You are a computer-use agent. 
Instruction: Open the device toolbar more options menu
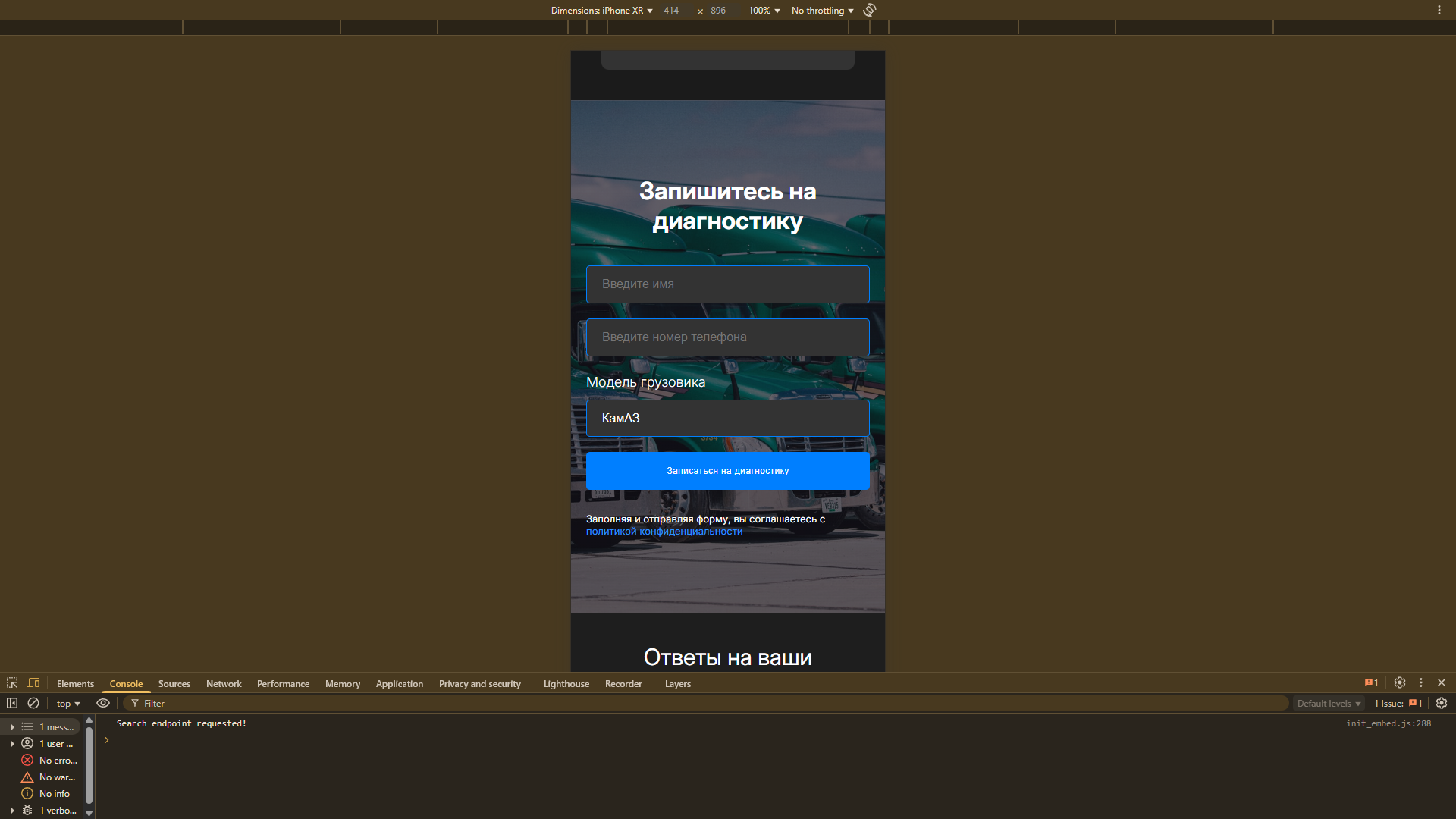point(1439,10)
